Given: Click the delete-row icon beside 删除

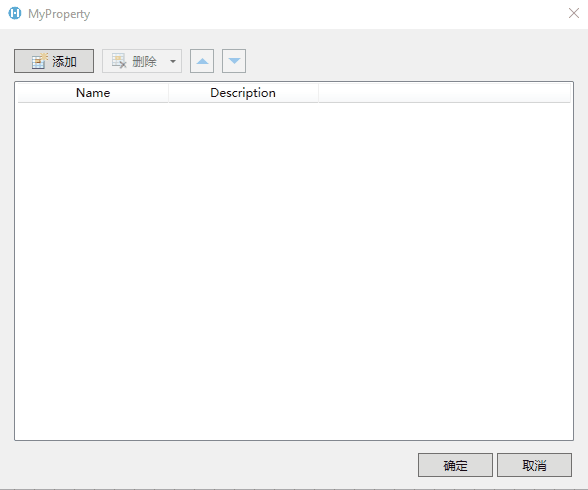Looking at the screenshot, I should coord(119,61).
